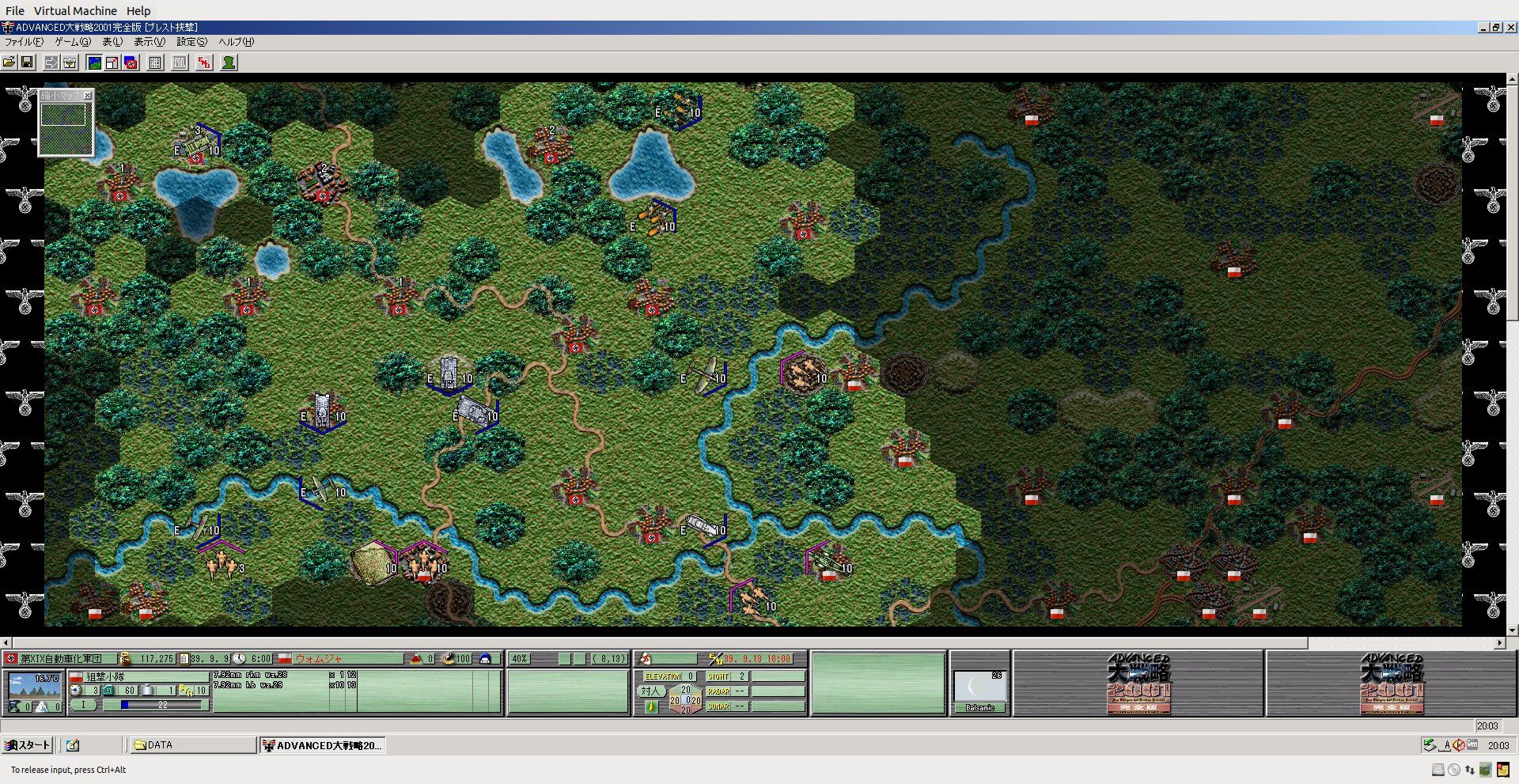Click the SONAR label

pyautogui.click(x=718, y=706)
